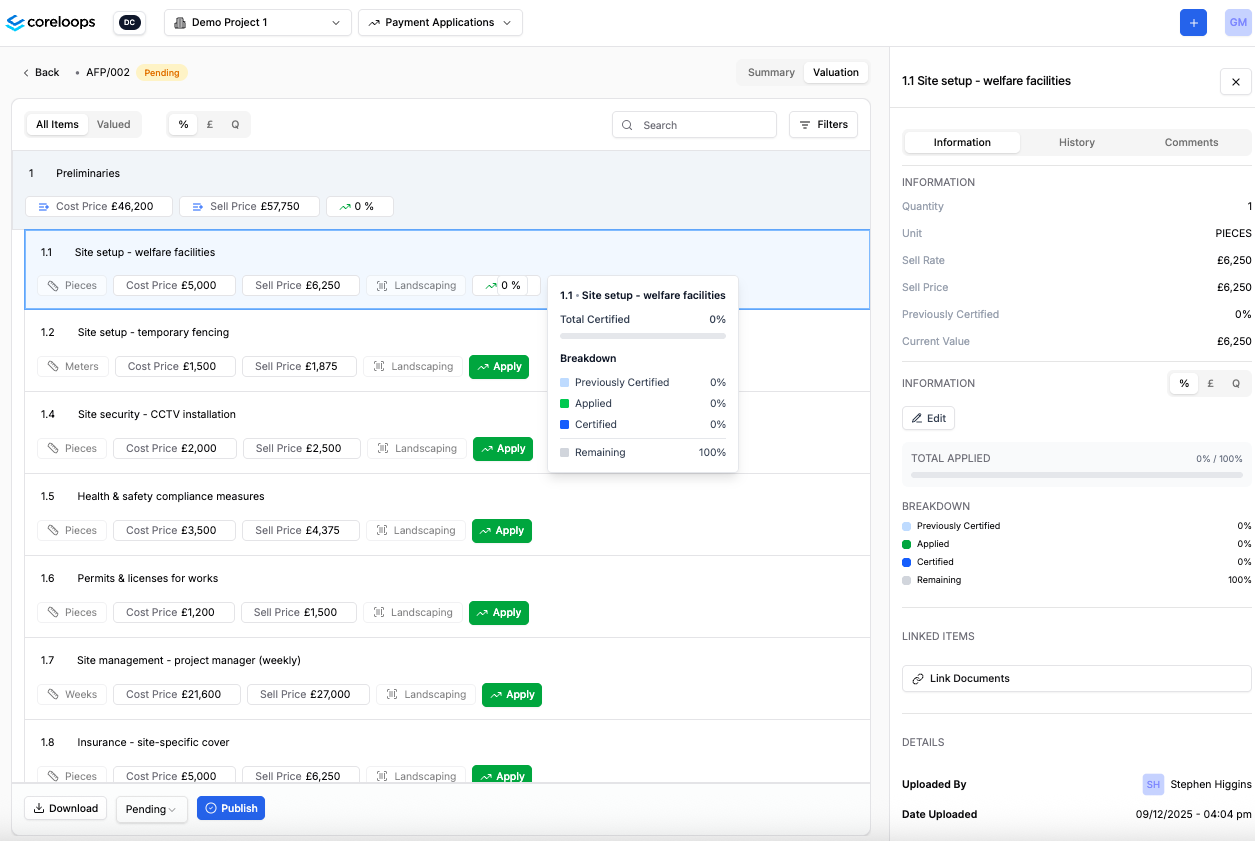Screen dimensions: 1255x841
Task: Switch list units to quantity (Q)
Action: pos(235,125)
